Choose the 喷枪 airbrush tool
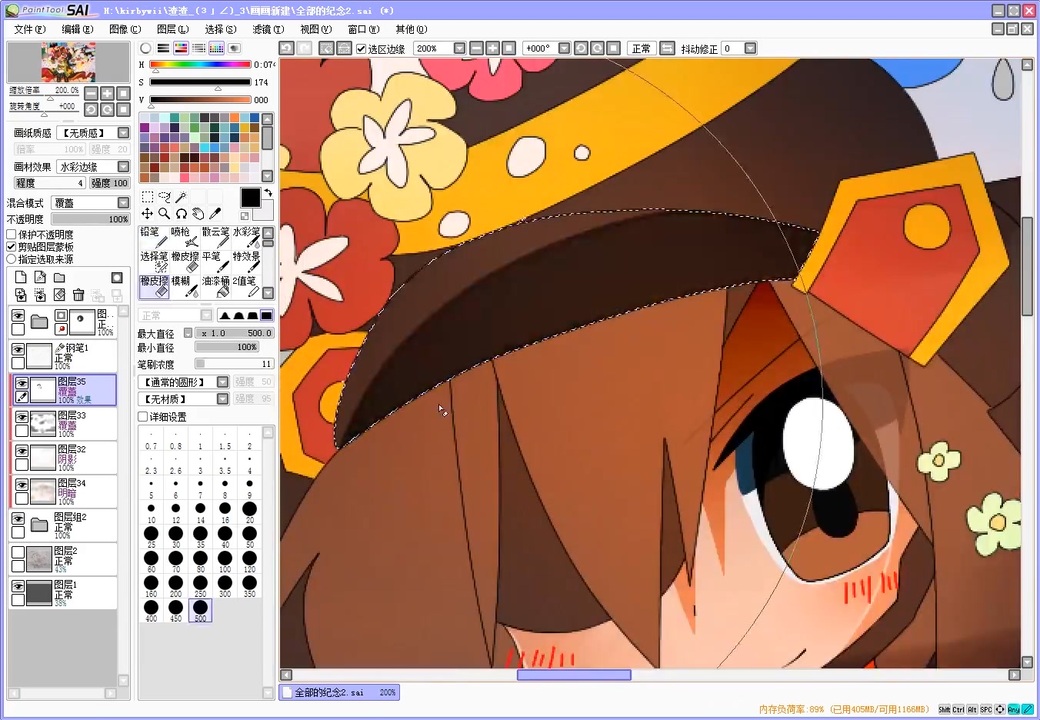1040x720 pixels. click(184, 237)
